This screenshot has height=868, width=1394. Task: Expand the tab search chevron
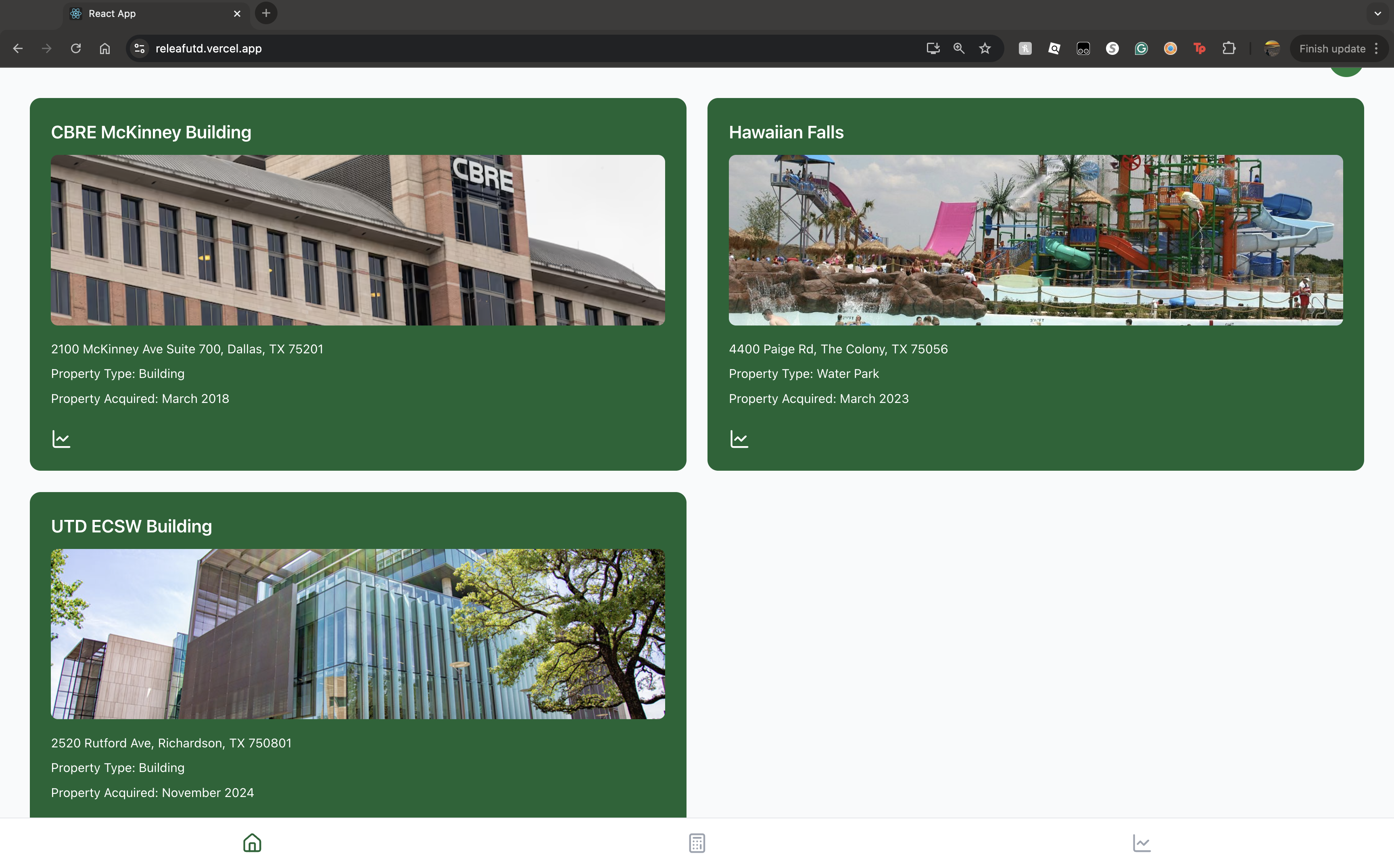[1377, 13]
